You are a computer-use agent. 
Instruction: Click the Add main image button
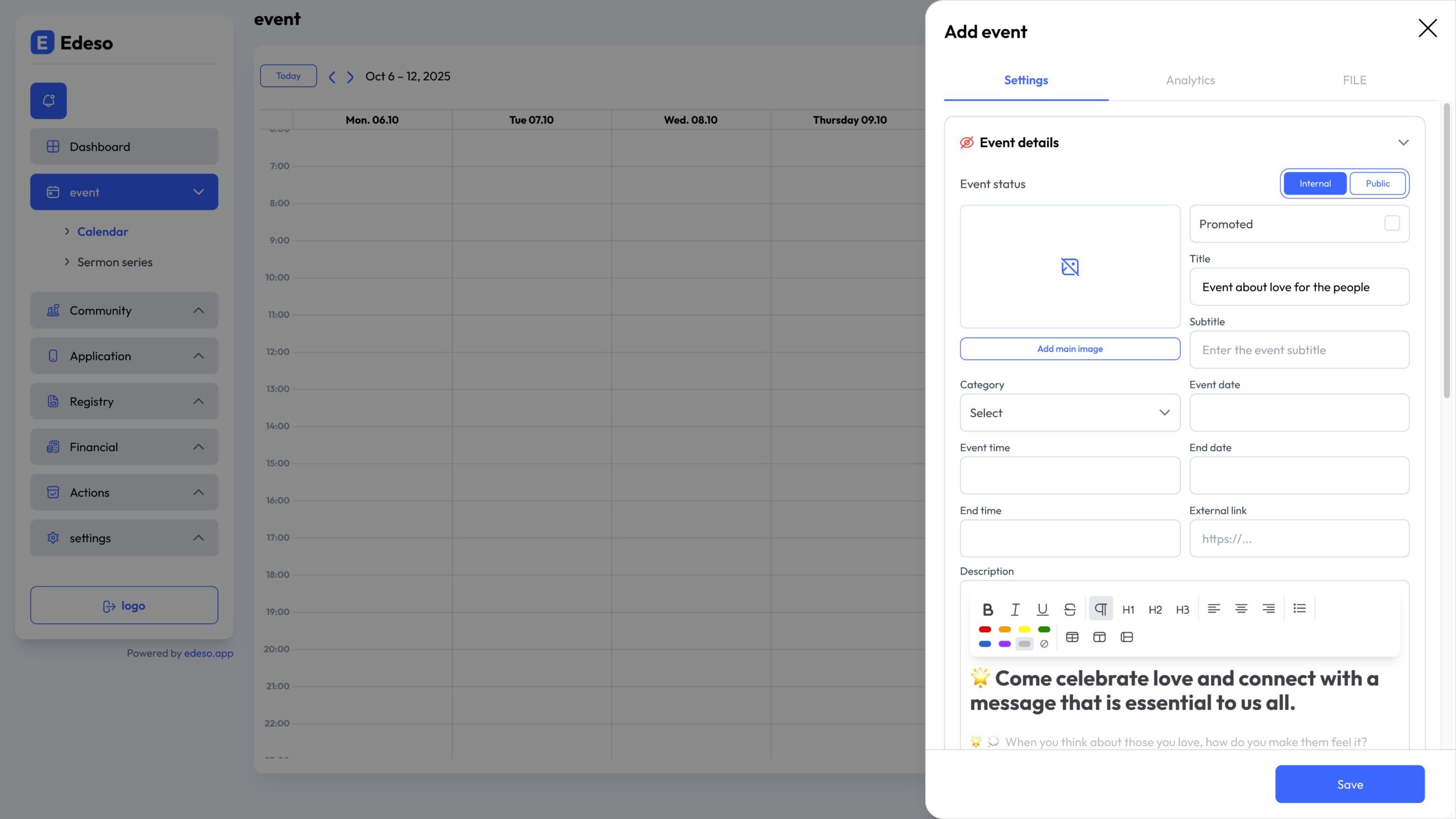tap(1069, 349)
